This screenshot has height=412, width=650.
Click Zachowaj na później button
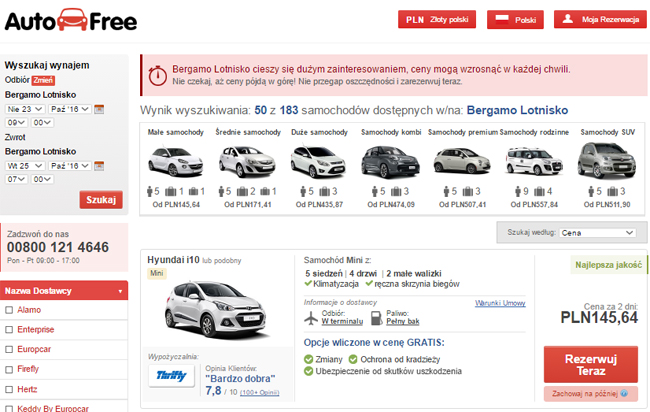[x=591, y=394]
